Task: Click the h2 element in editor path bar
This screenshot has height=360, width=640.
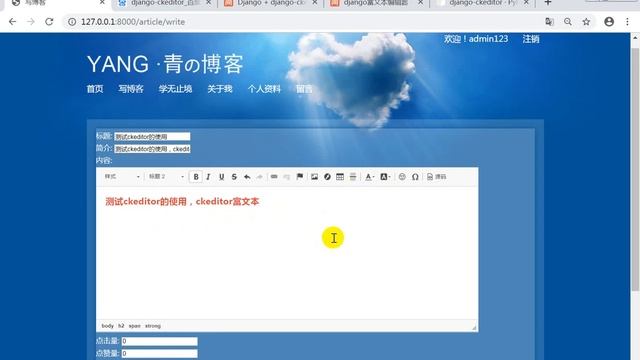Action: click(121, 326)
